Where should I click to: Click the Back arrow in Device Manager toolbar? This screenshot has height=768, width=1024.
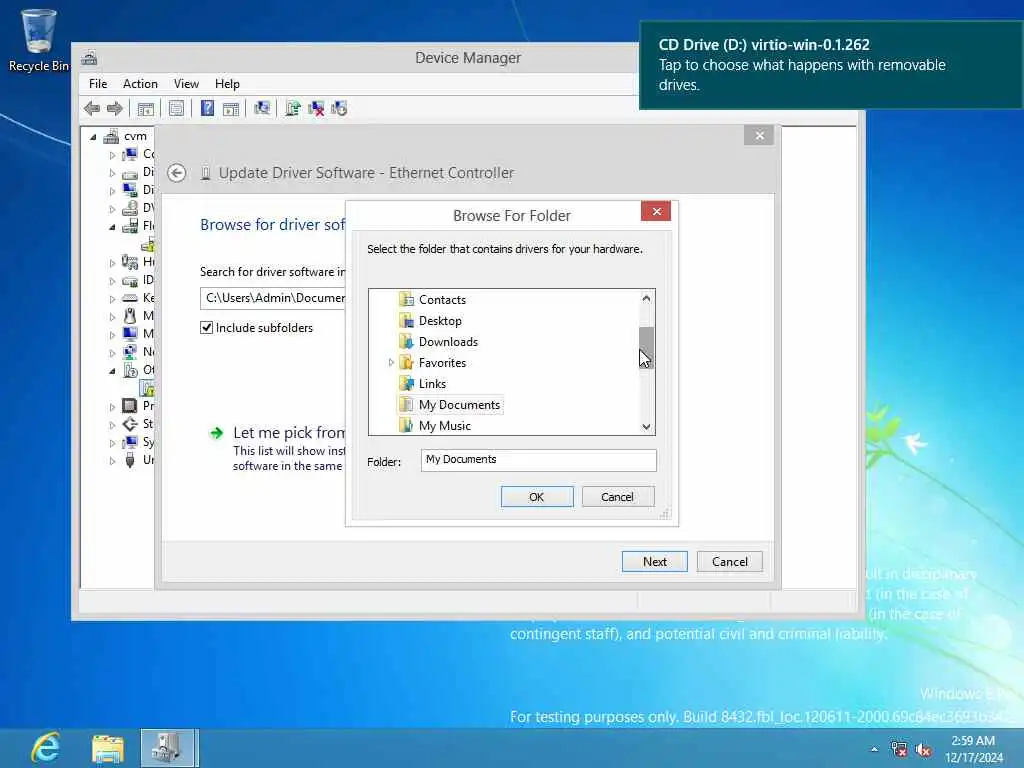coord(92,108)
